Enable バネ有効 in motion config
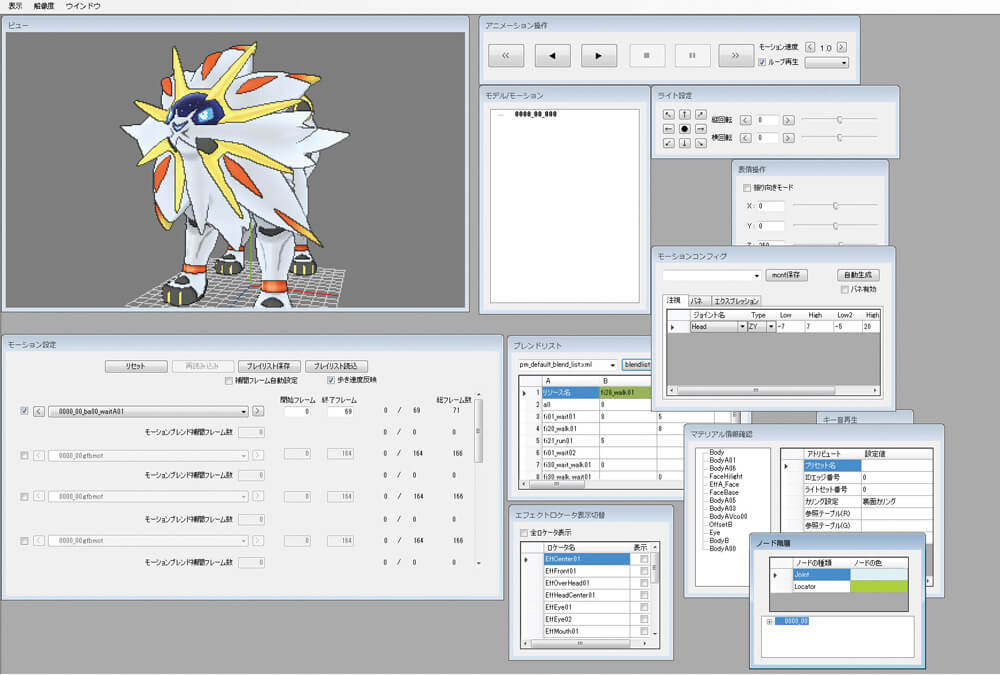This screenshot has width=1000, height=675. pos(844,290)
